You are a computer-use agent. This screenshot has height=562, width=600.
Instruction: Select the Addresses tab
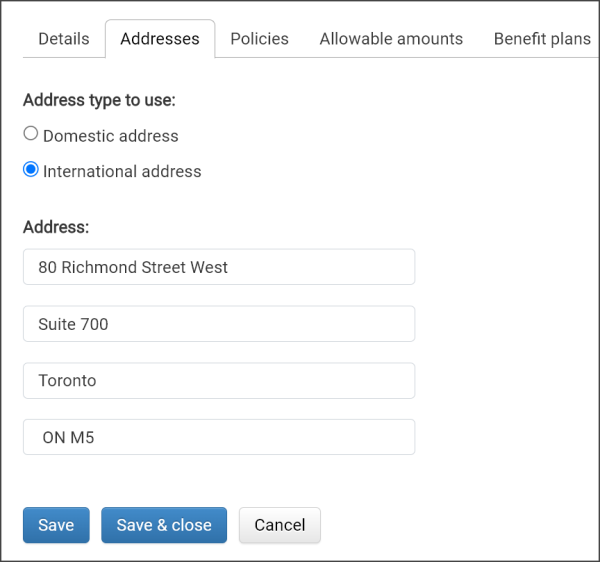pos(159,39)
